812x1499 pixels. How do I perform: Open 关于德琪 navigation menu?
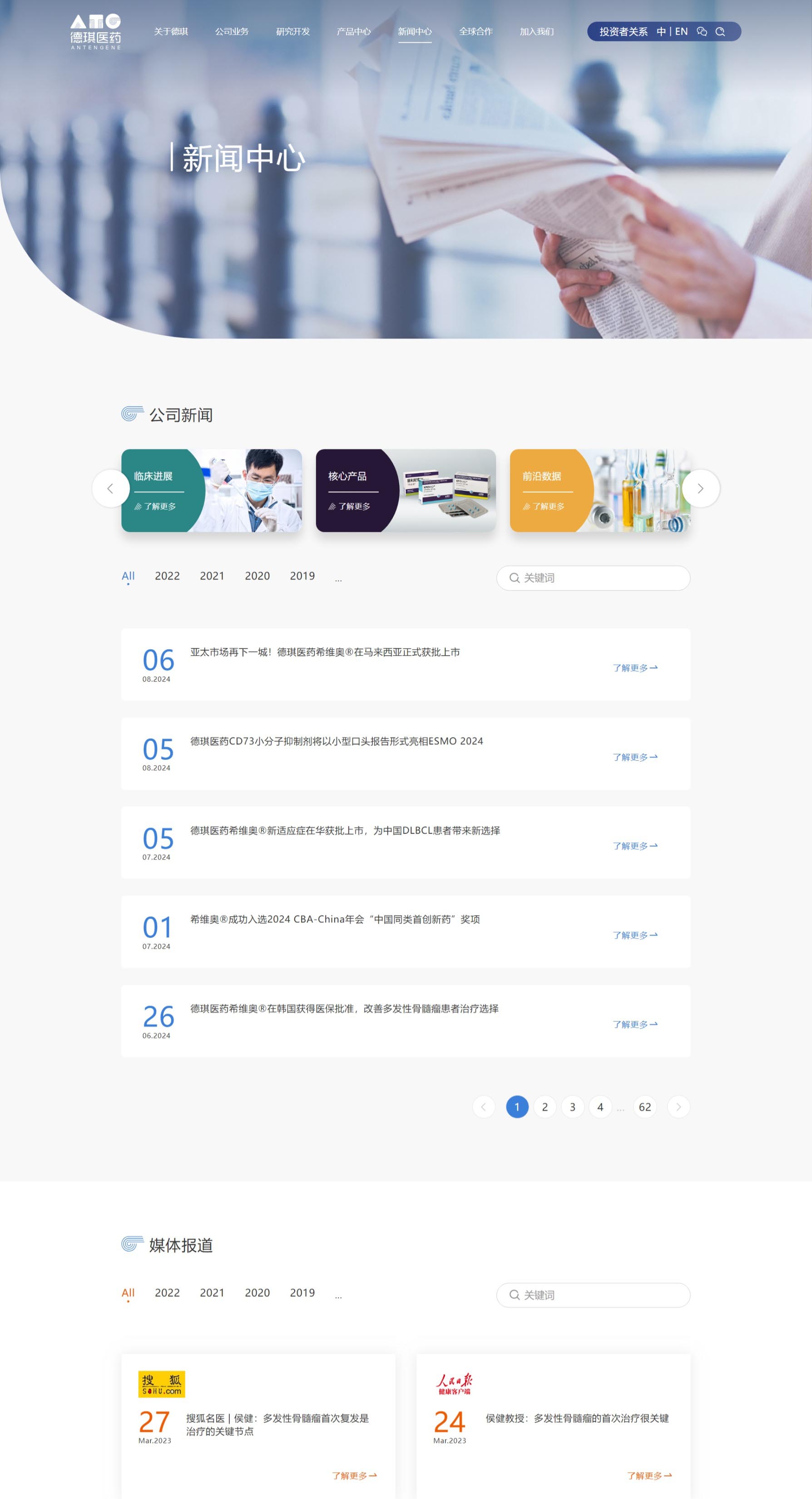coord(171,31)
